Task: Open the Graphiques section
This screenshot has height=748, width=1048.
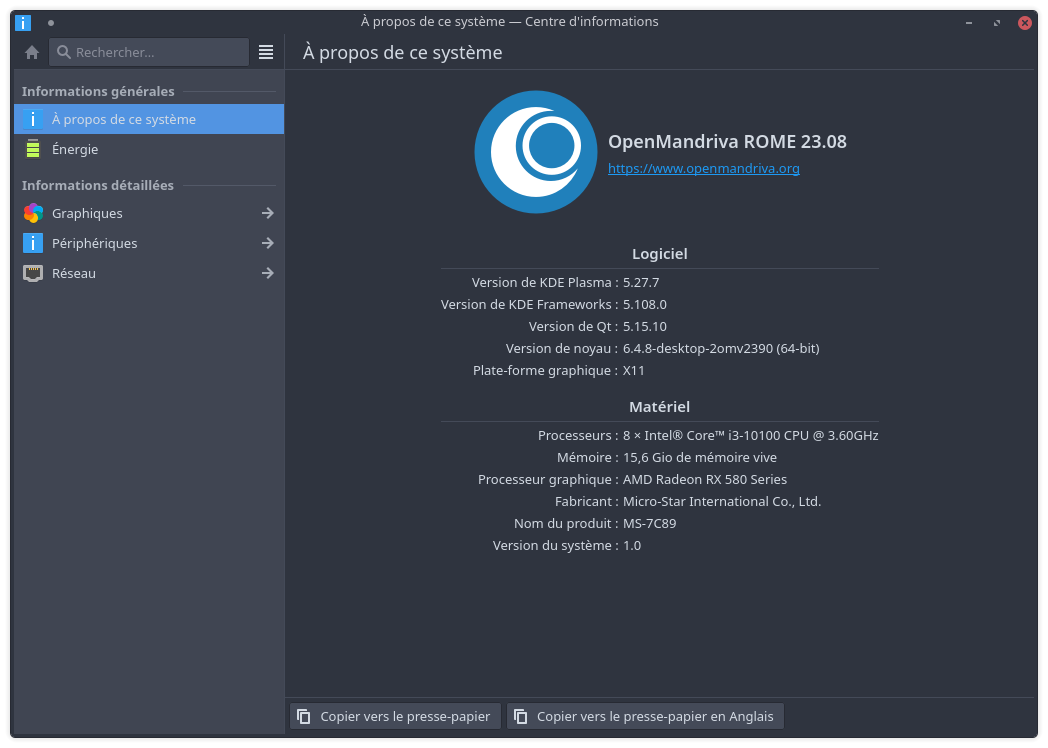Action: pyautogui.click(x=149, y=213)
